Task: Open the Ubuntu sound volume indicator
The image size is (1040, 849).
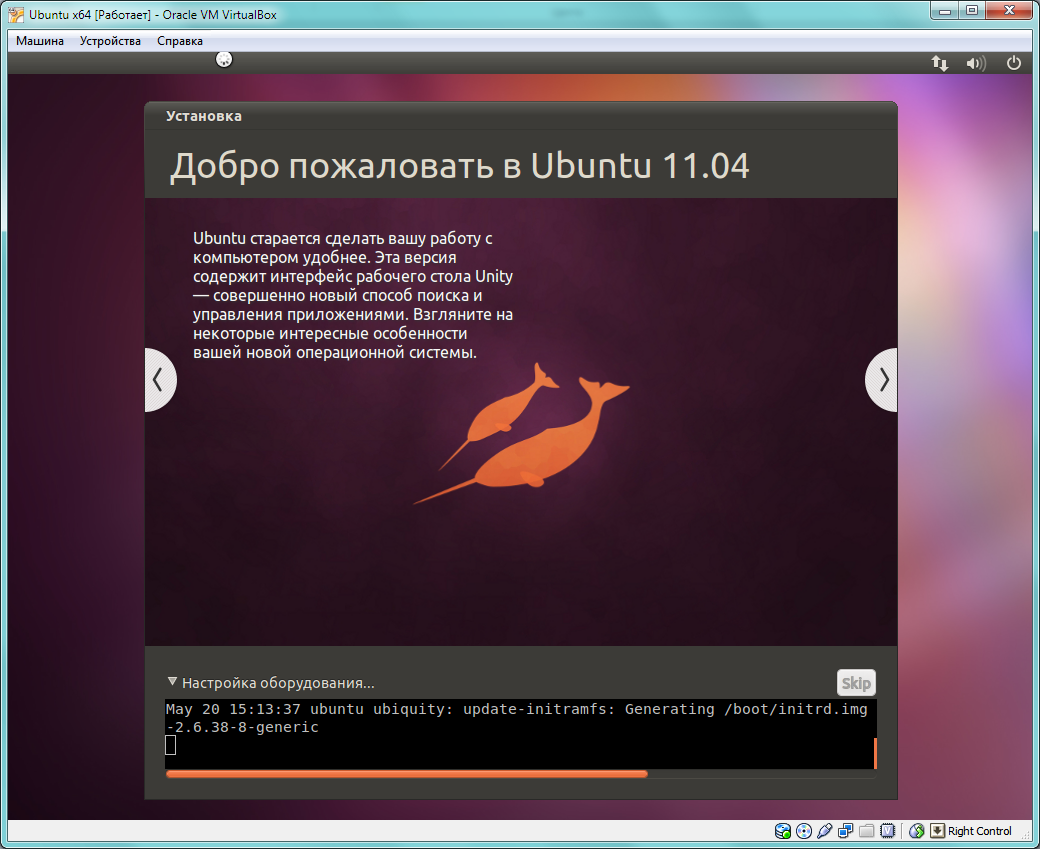Action: tap(975, 63)
